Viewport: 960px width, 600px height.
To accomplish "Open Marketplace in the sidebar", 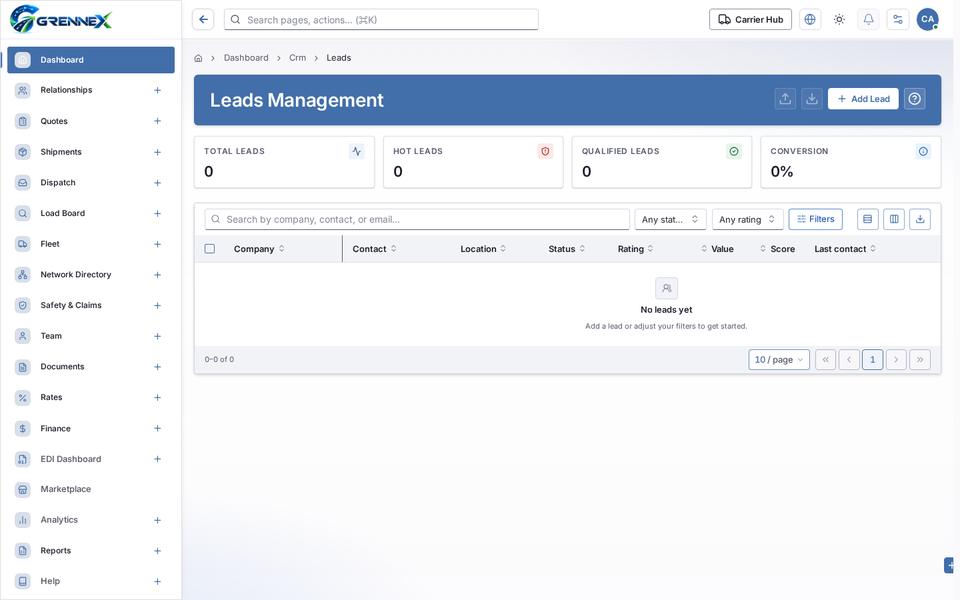I will tap(91, 489).
